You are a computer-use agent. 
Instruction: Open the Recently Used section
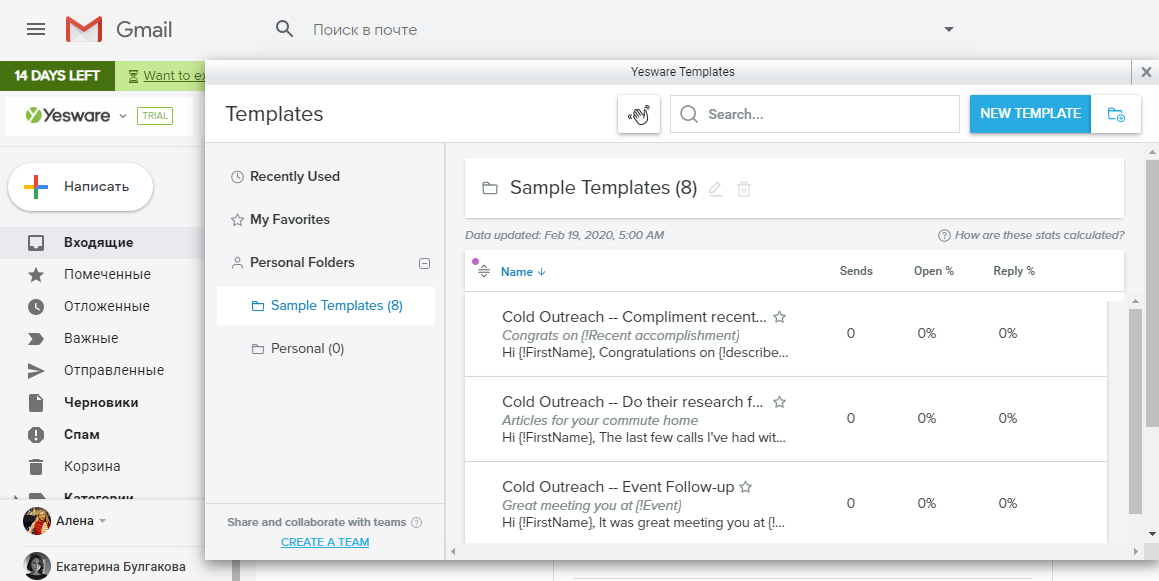tap(294, 177)
